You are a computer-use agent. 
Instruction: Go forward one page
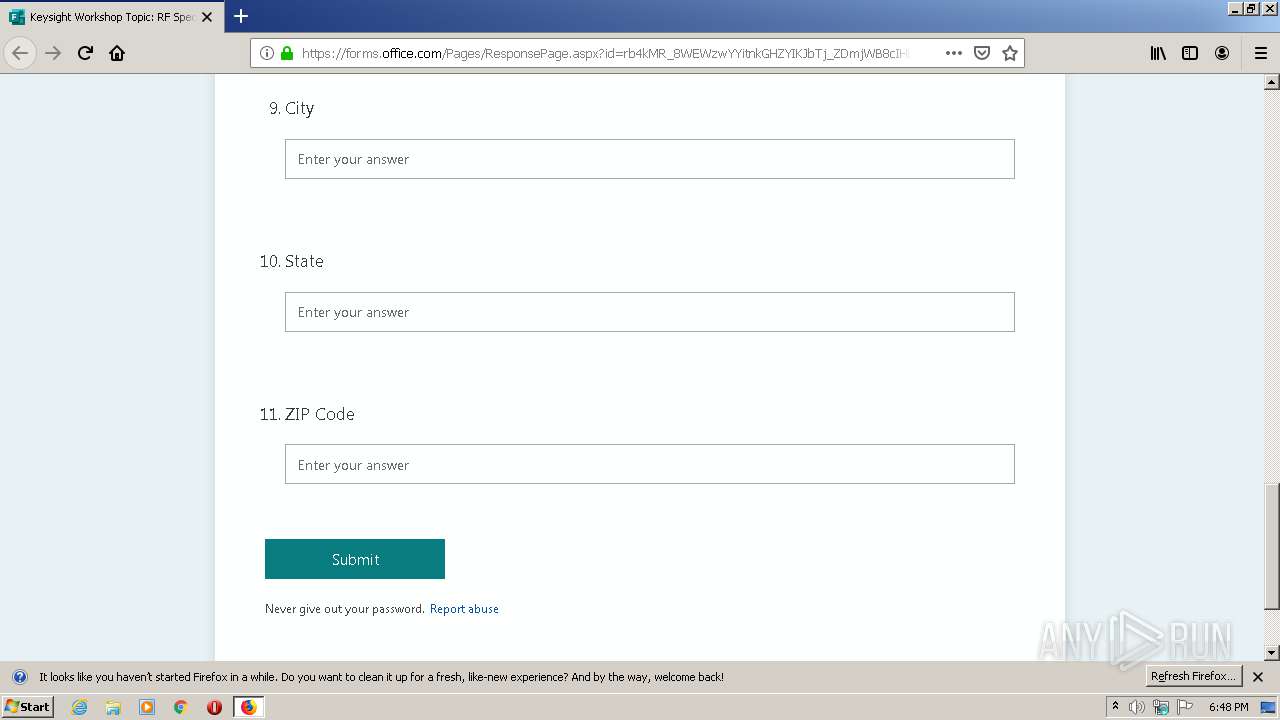pyautogui.click(x=53, y=53)
